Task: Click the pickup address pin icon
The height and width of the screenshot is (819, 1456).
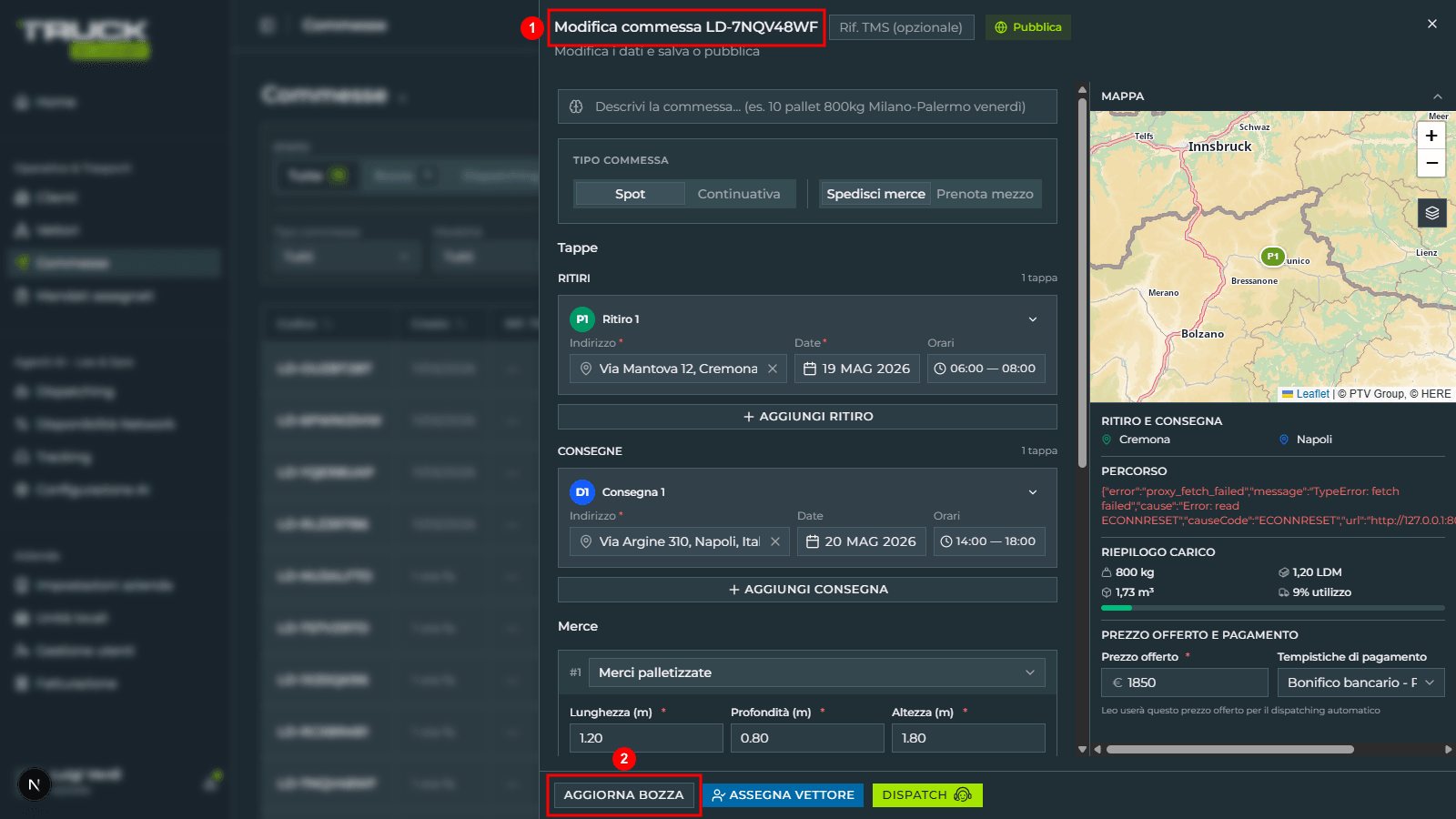Action: coord(586,369)
